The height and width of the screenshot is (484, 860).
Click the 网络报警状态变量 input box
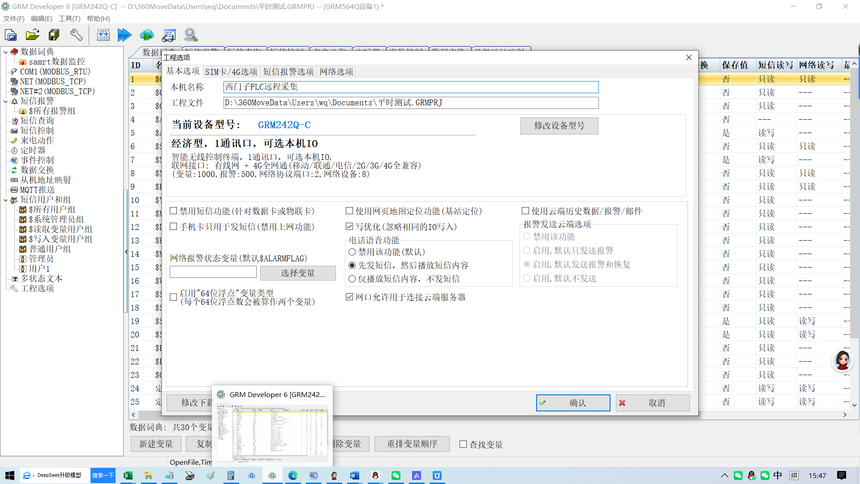pyautogui.click(x=213, y=272)
